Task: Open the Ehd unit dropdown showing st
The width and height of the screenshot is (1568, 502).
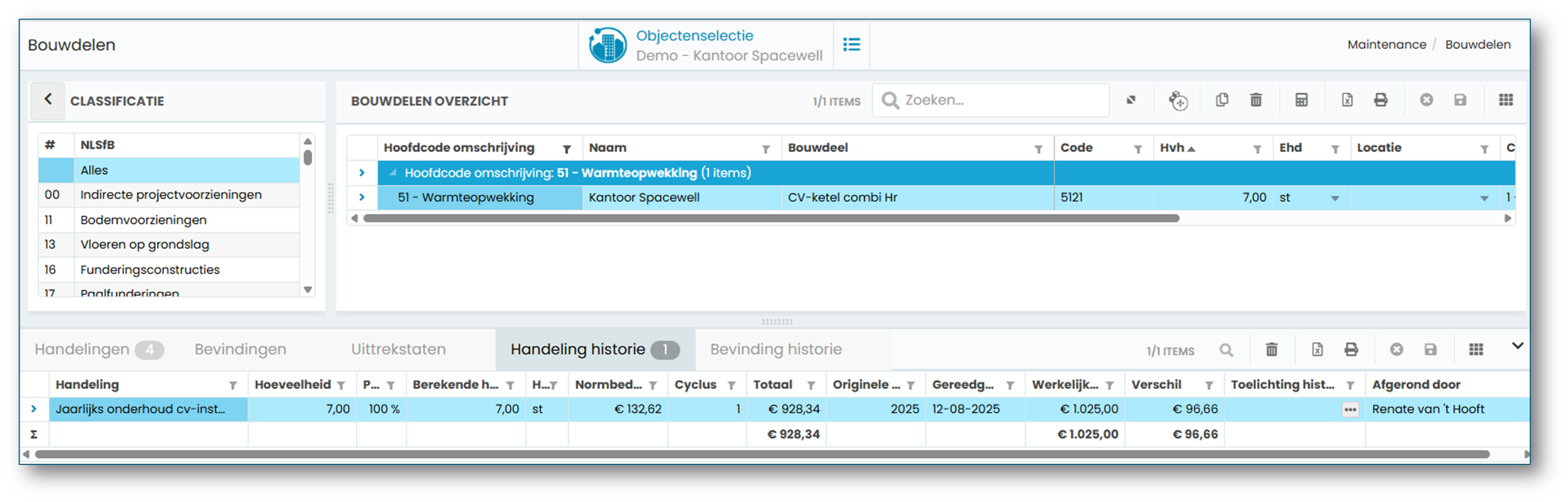Action: (x=1335, y=199)
